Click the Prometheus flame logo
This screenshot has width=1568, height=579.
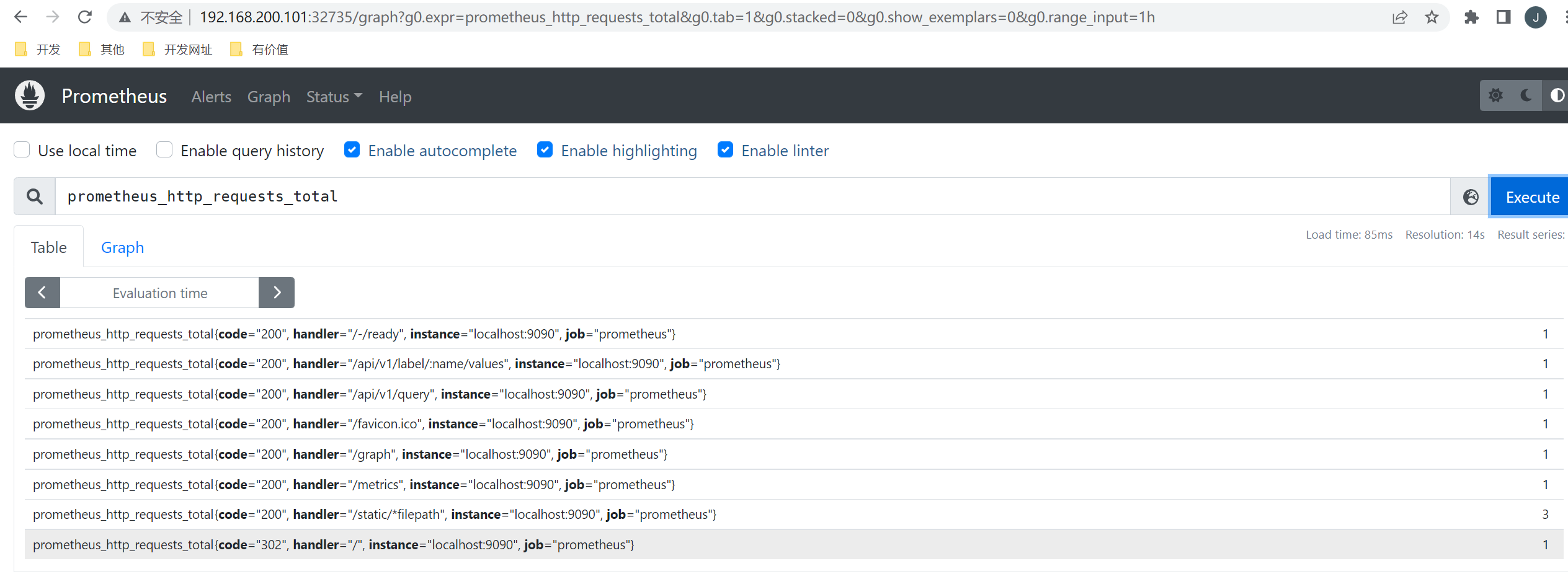(30, 95)
